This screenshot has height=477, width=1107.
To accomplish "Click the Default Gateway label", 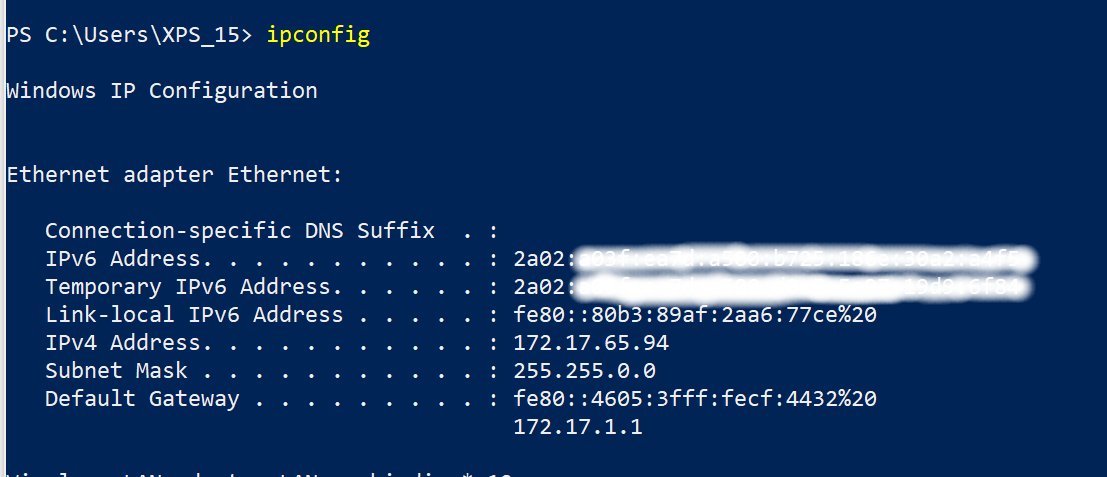I will [142, 399].
